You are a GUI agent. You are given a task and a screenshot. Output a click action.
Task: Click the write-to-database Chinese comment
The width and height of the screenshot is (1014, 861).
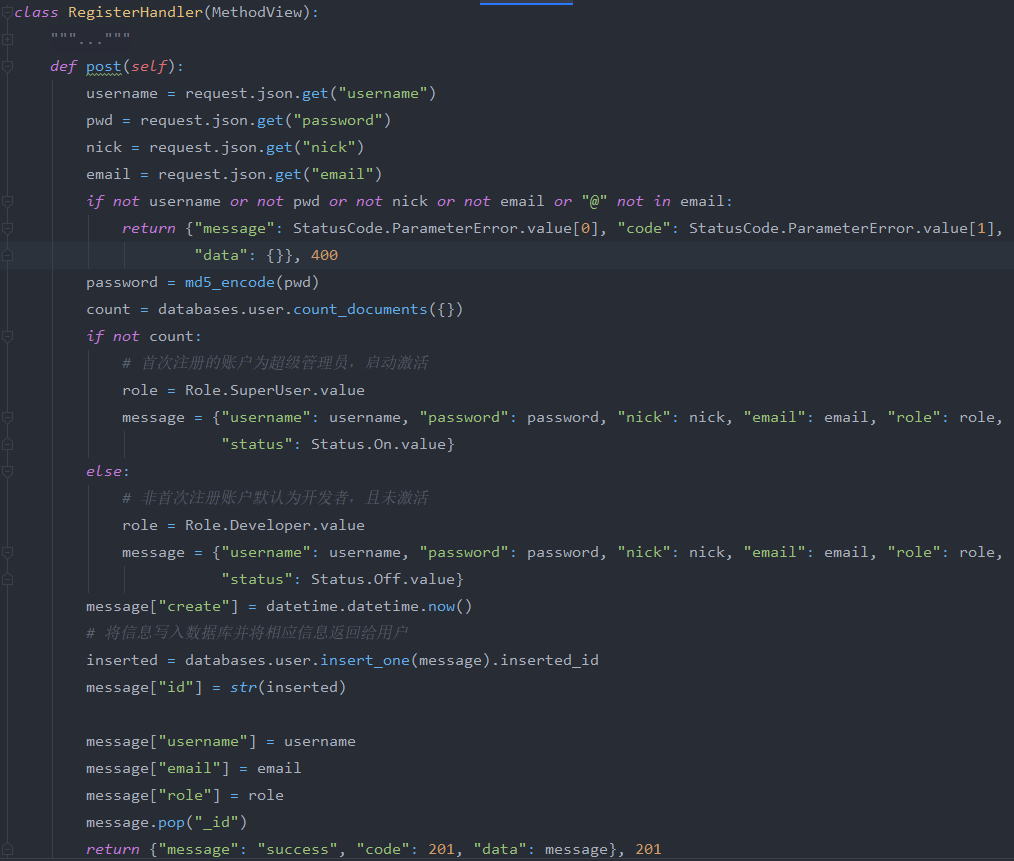click(247, 633)
